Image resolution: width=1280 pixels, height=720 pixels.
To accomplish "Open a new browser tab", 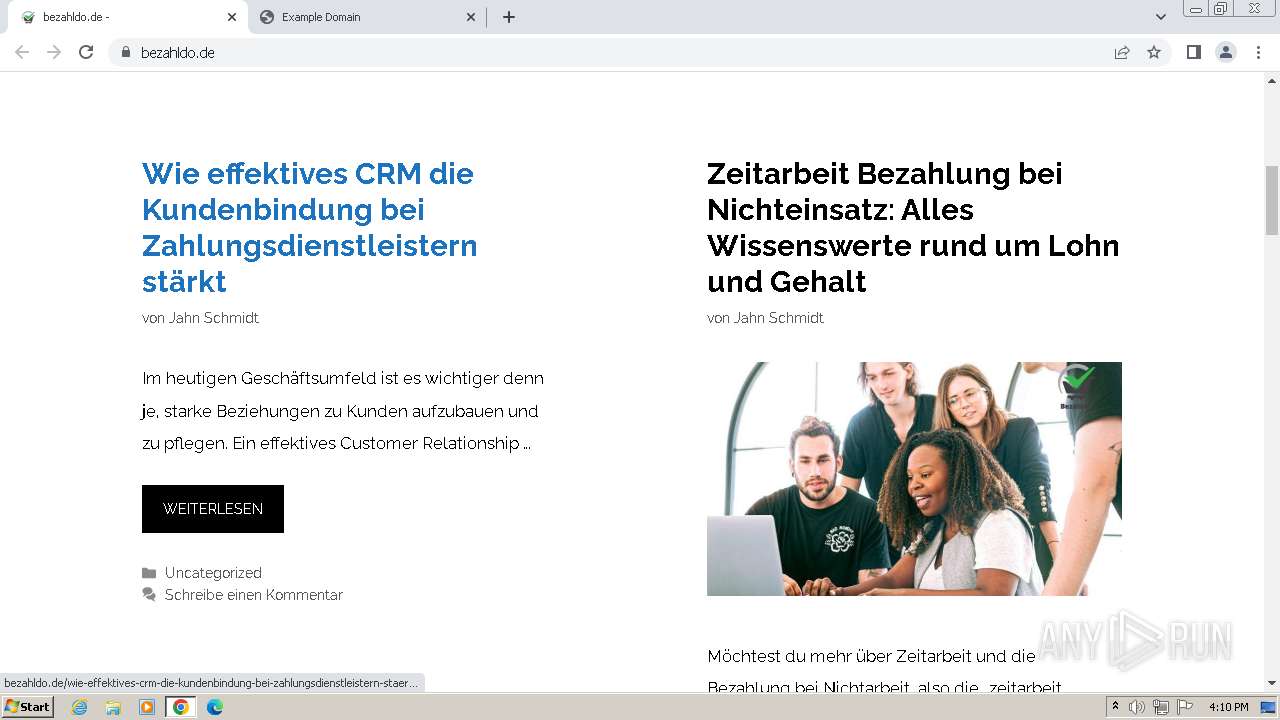I will click(509, 17).
